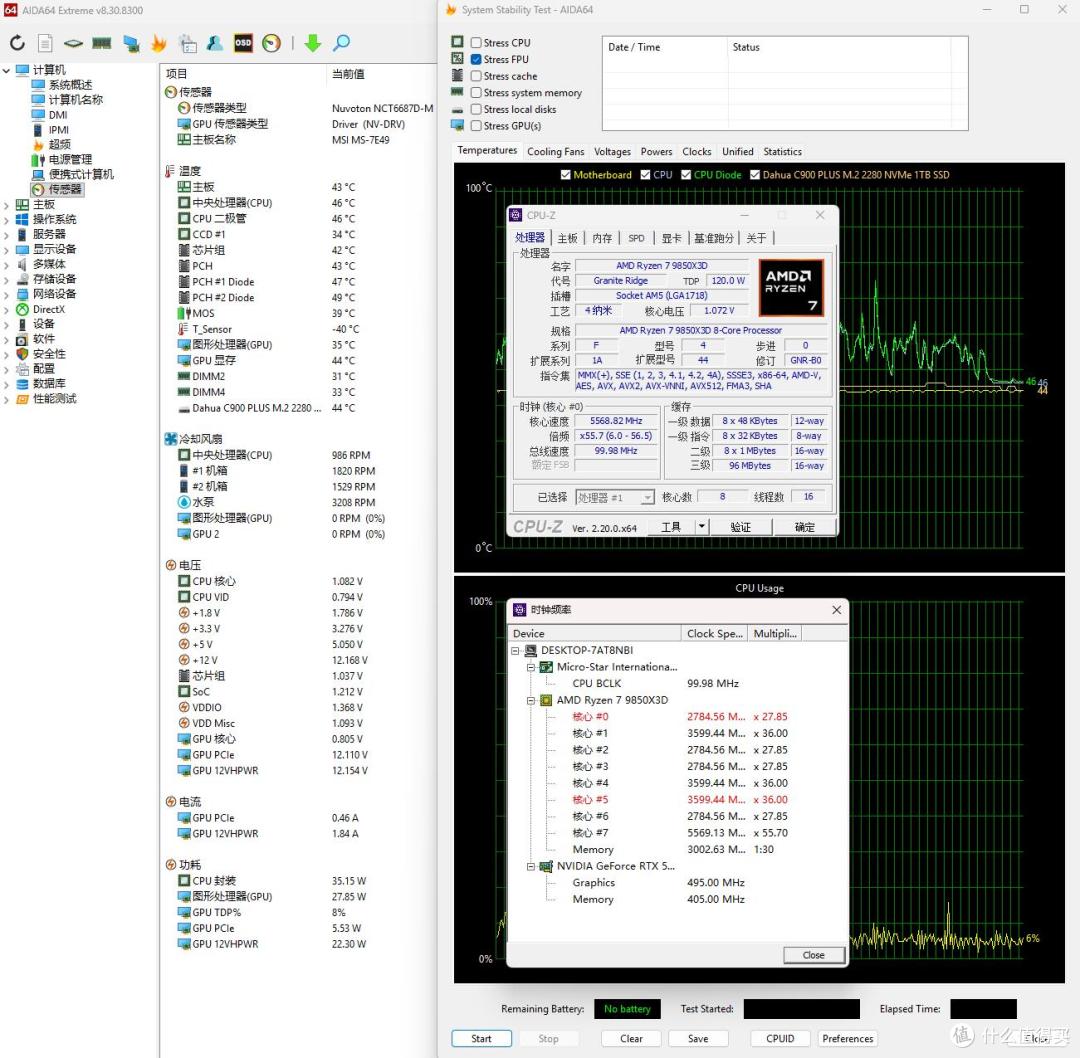Click the refresh icon in AIDA64 toolbar
The image size is (1080, 1058).
click(17, 43)
